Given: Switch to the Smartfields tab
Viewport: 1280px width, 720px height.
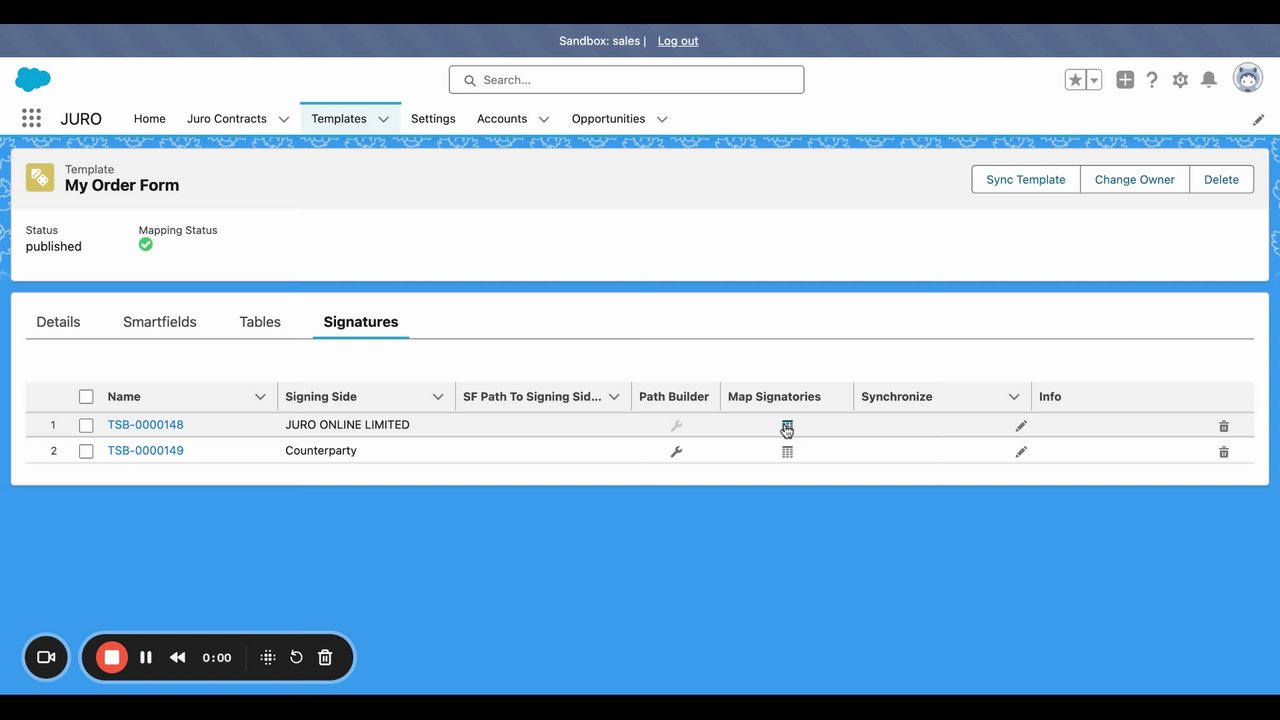Looking at the screenshot, I should click(x=160, y=322).
